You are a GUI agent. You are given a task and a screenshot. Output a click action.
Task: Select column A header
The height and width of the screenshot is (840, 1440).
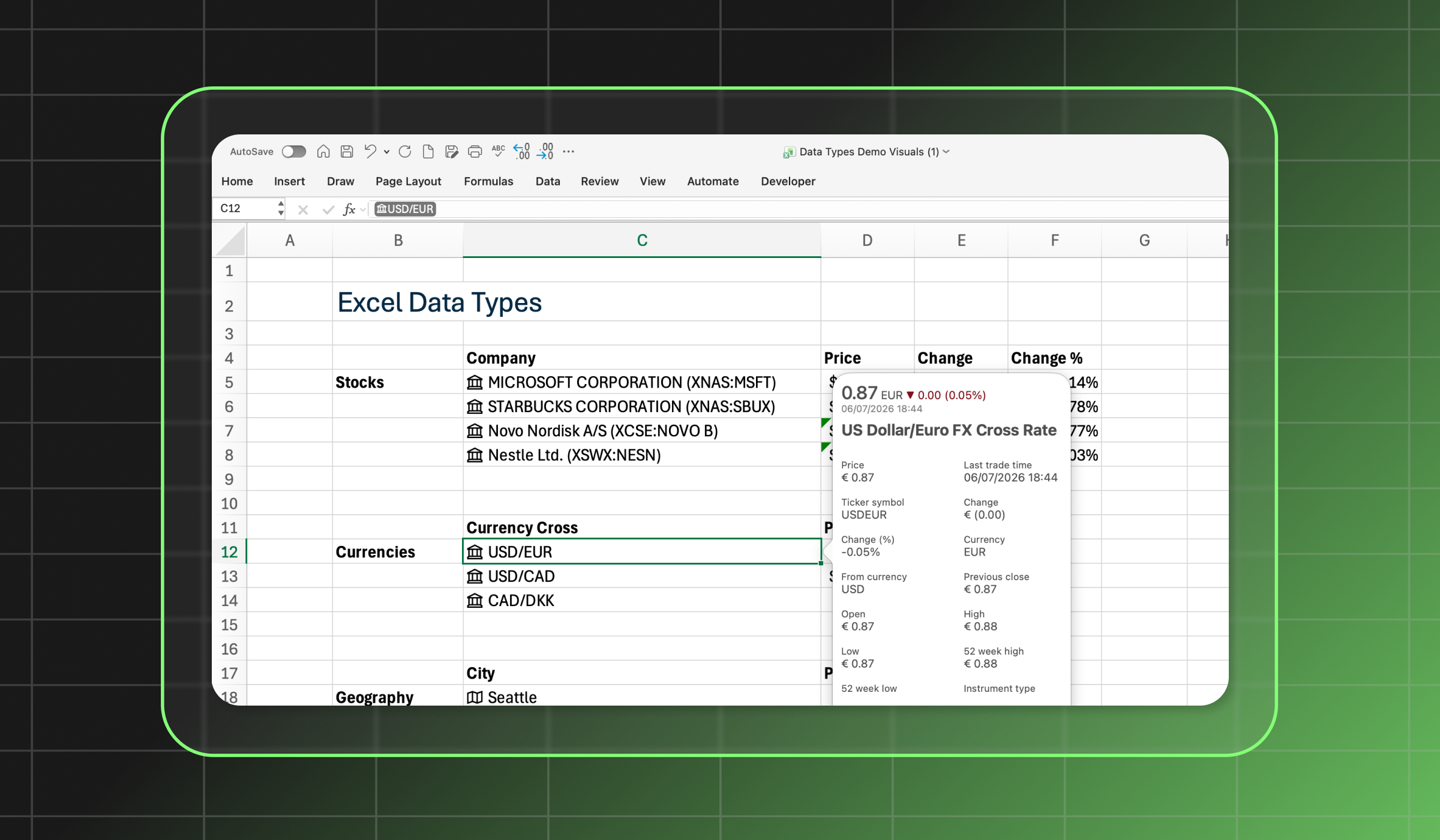[290, 241]
